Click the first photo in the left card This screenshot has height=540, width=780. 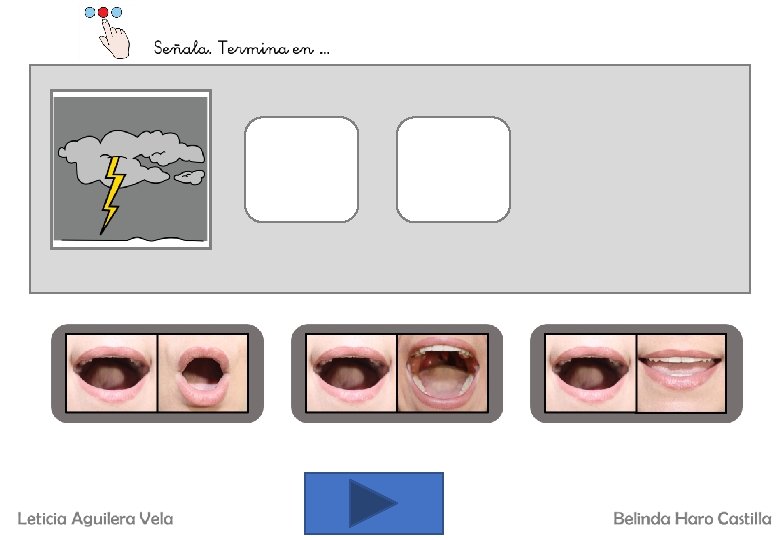tap(112, 373)
